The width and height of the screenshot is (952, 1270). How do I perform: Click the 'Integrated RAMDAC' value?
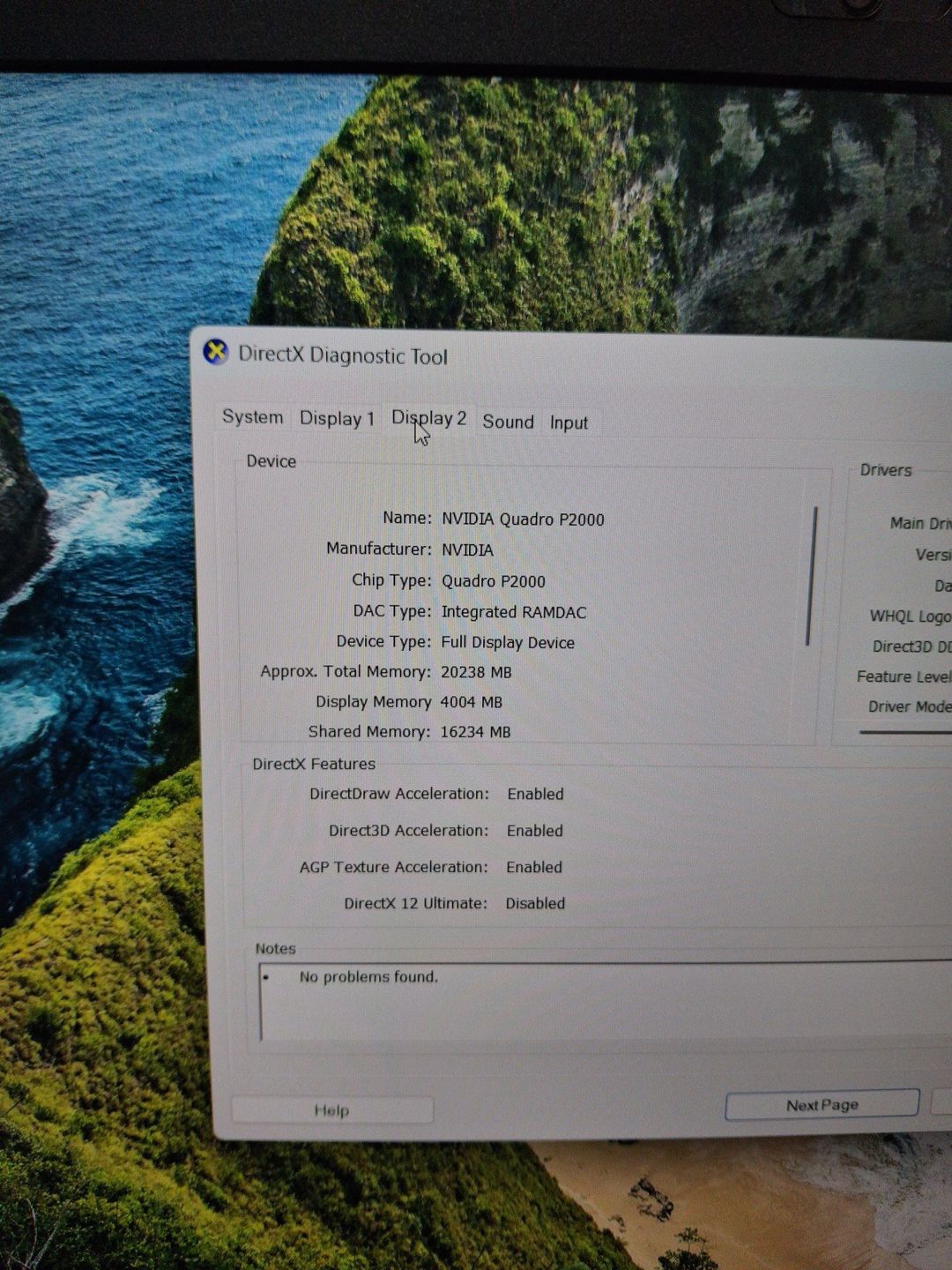pos(513,612)
